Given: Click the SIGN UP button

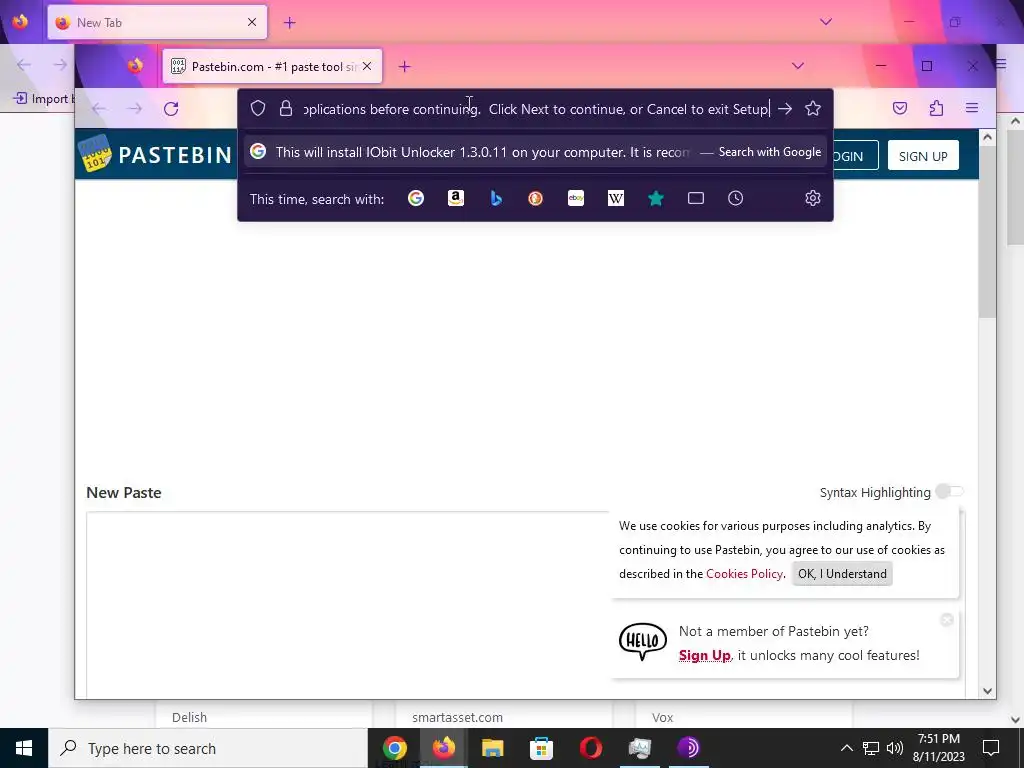Looking at the screenshot, I should tap(923, 156).
